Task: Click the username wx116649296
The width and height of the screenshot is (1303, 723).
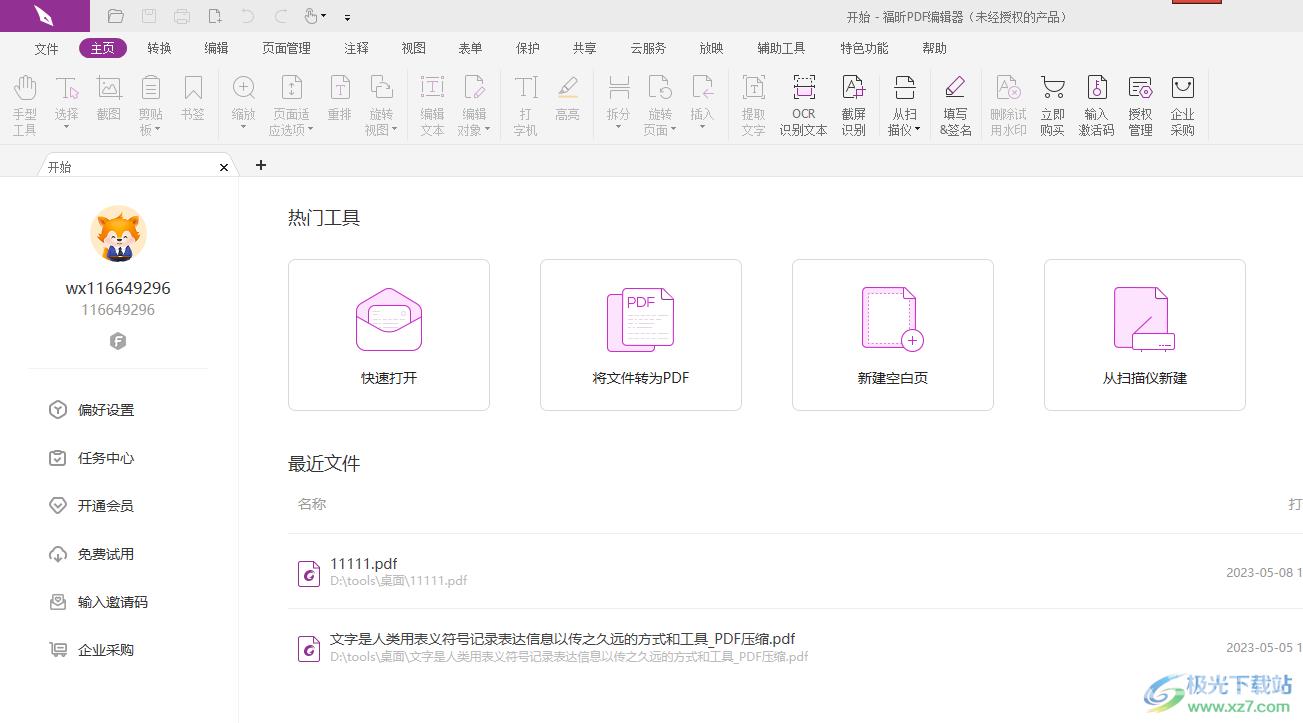Action: click(x=118, y=288)
